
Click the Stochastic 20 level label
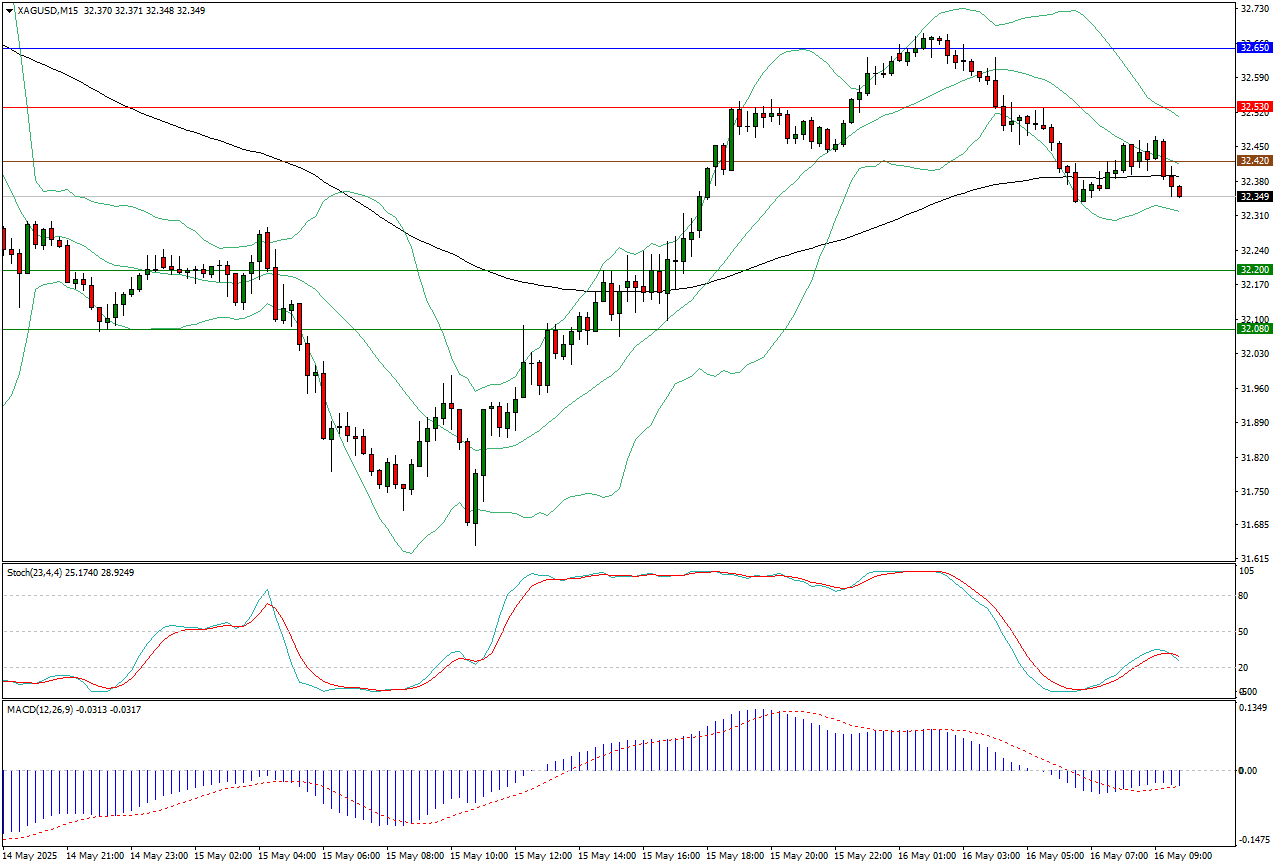tap(1245, 667)
